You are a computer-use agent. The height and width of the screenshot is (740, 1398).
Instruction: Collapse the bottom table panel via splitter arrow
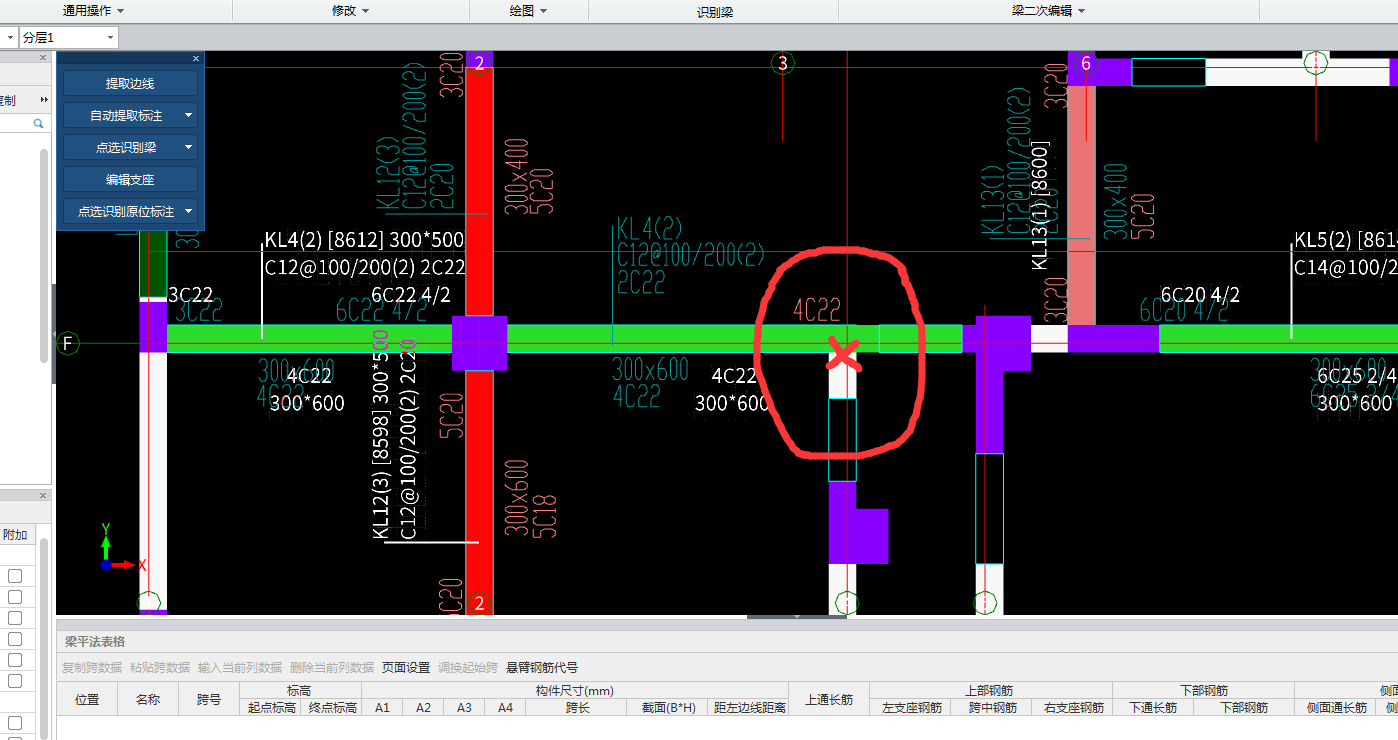797,617
